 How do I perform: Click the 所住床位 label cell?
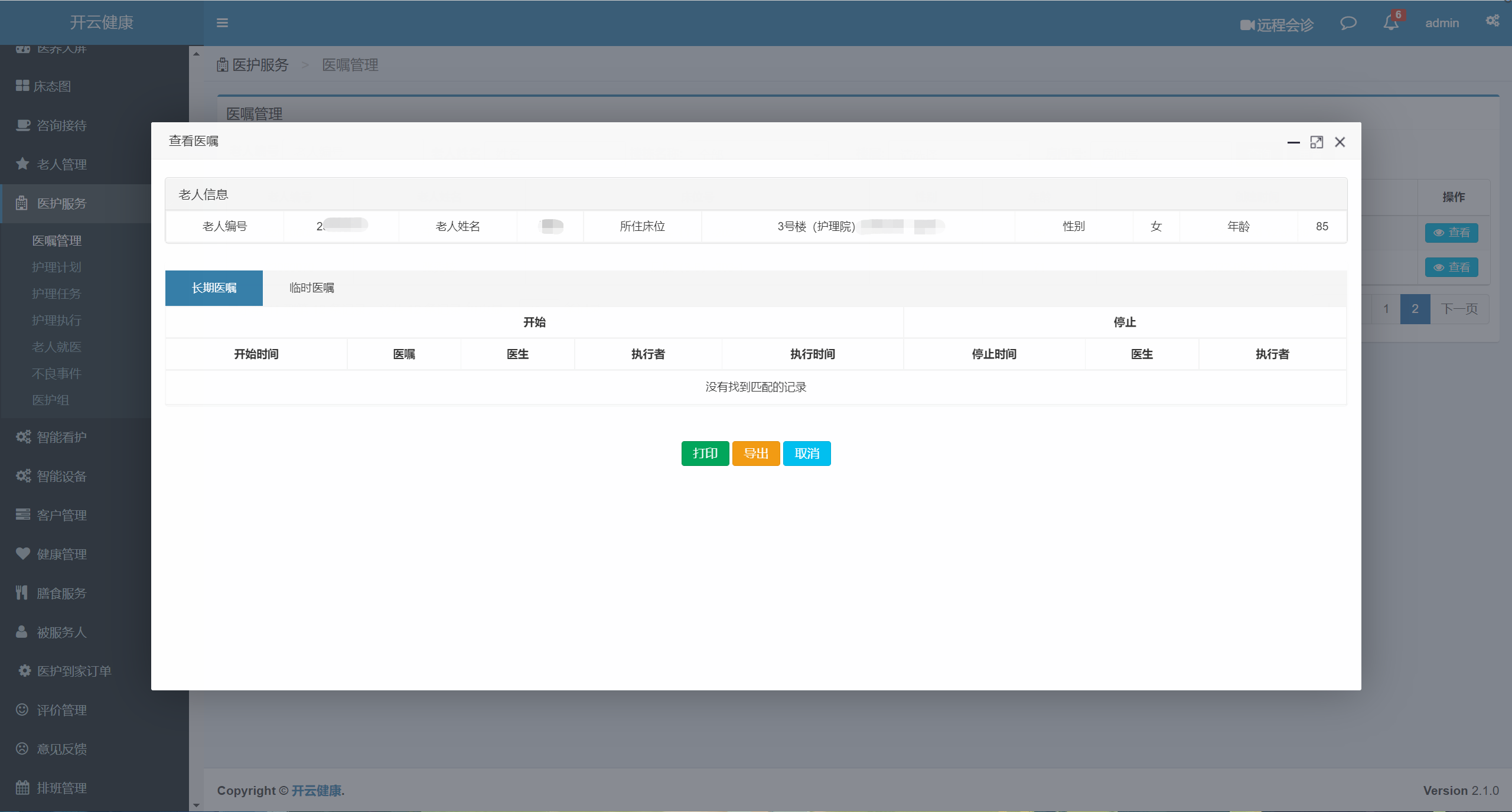click(x=643, y=226)
